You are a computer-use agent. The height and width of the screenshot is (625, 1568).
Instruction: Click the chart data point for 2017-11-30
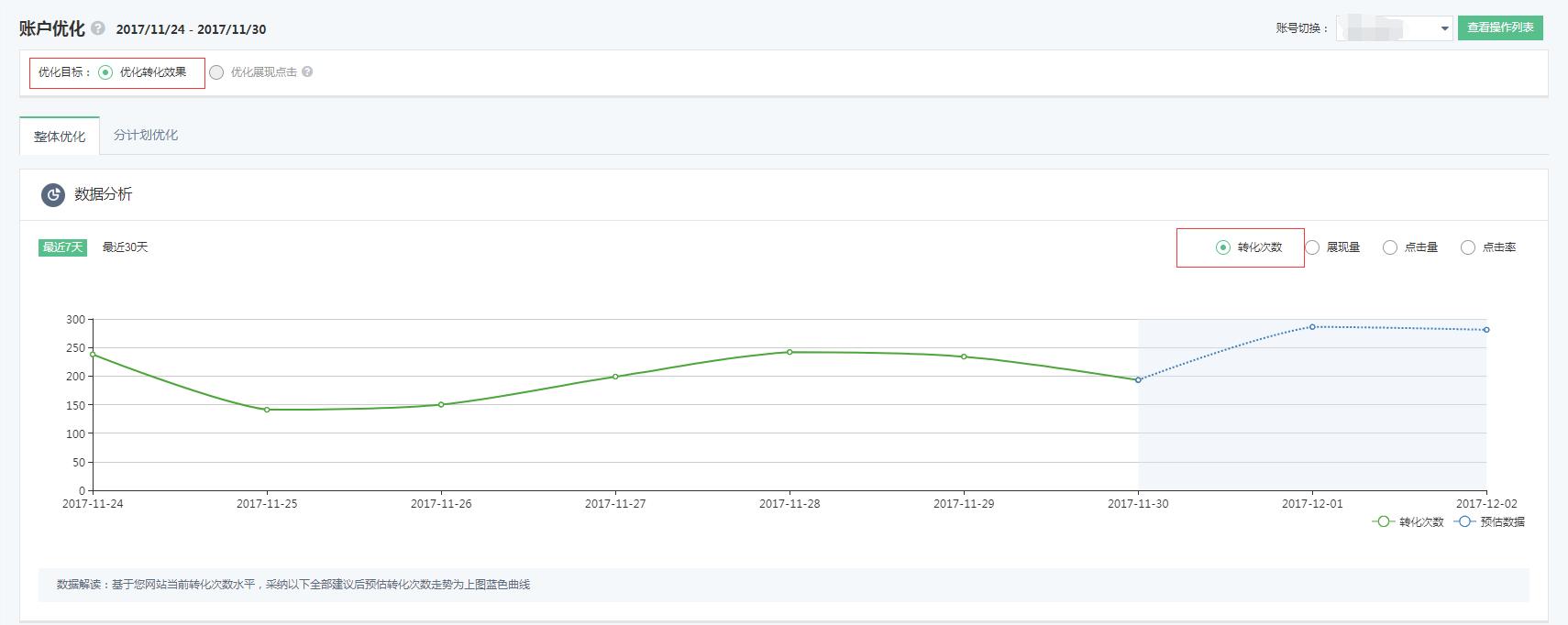tap(1138, 379)
